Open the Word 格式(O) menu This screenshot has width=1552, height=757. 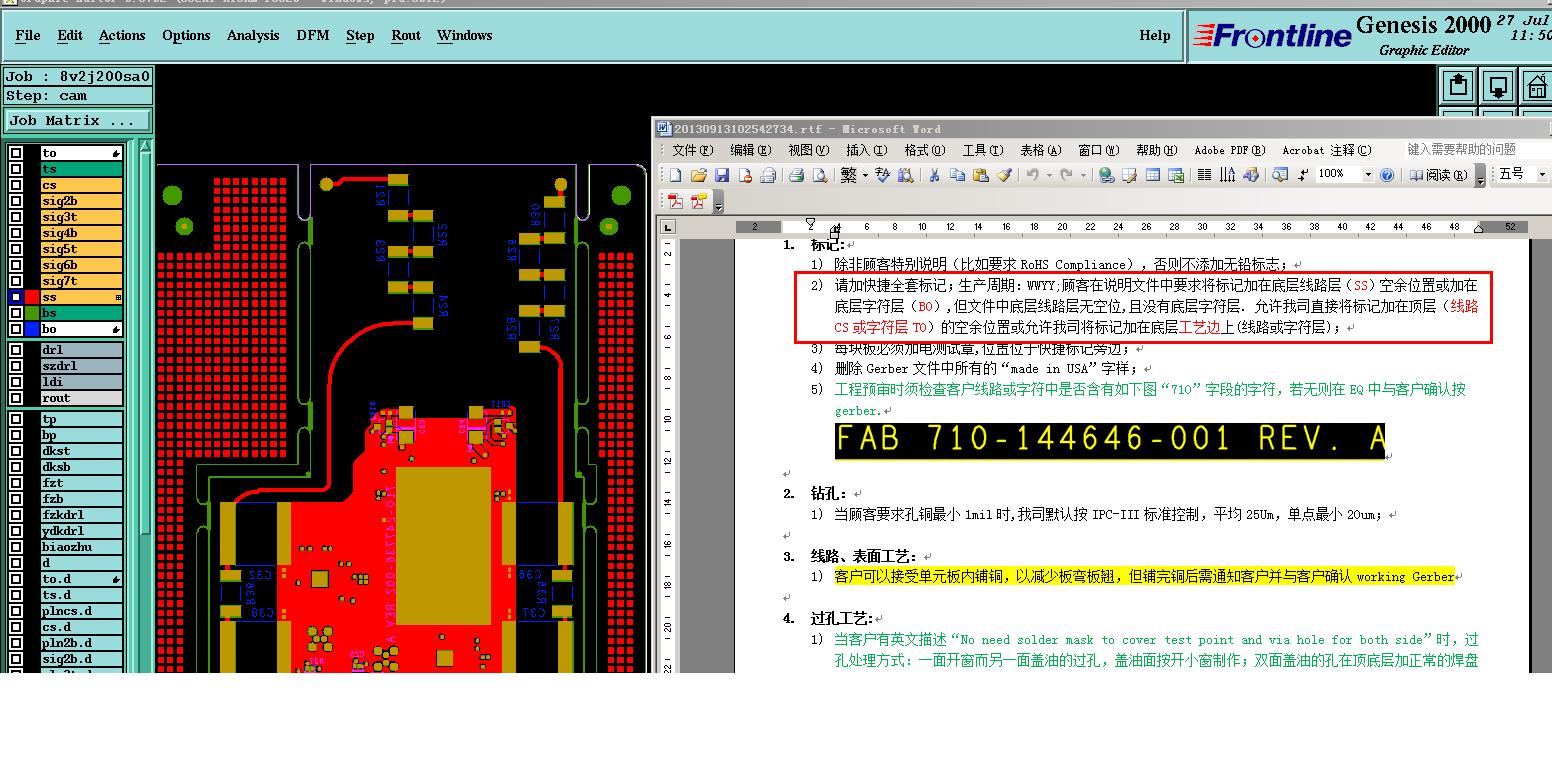pos(924,150)
